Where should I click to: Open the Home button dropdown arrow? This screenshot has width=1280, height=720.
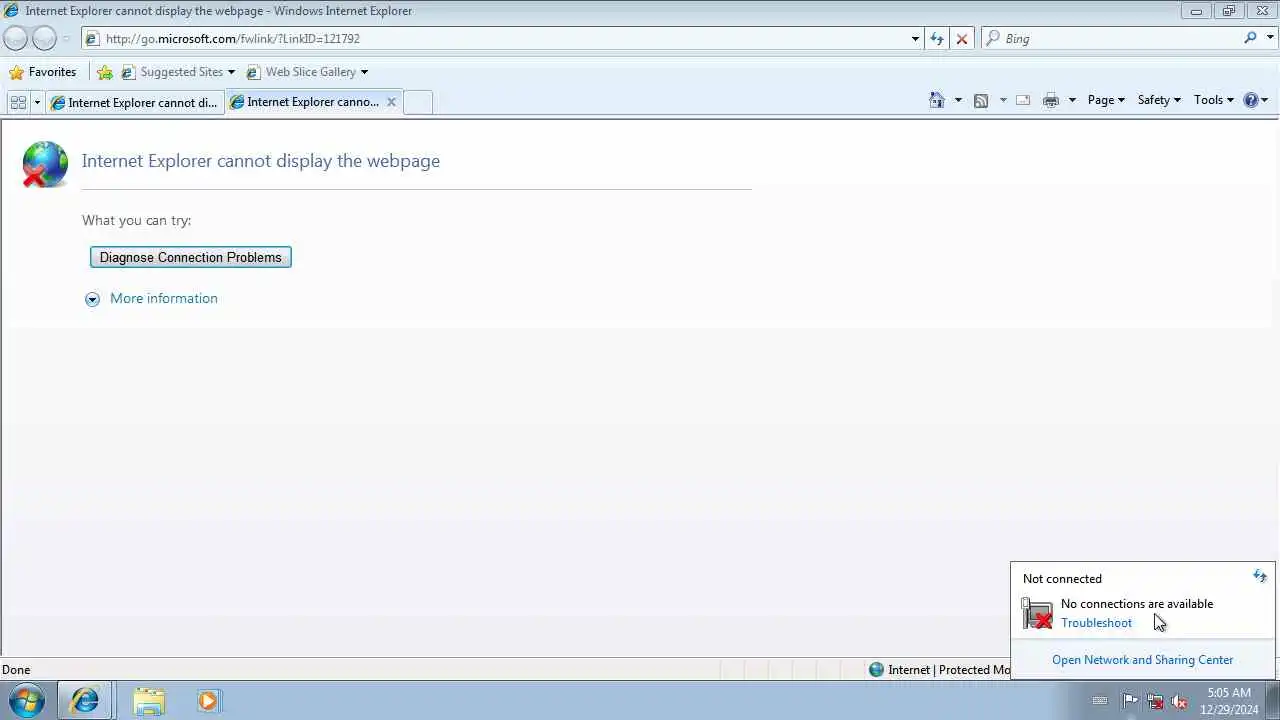coord(958,100)
